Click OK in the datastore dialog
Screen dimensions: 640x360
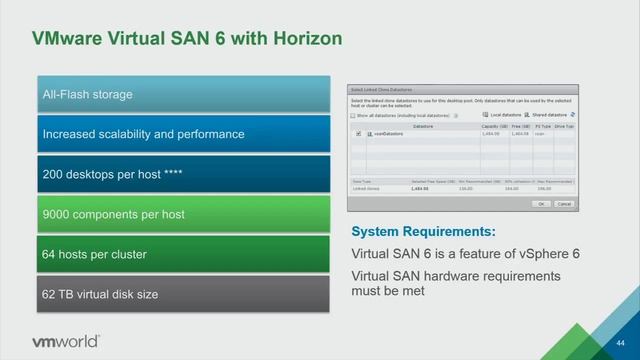[x=541, y=204]
